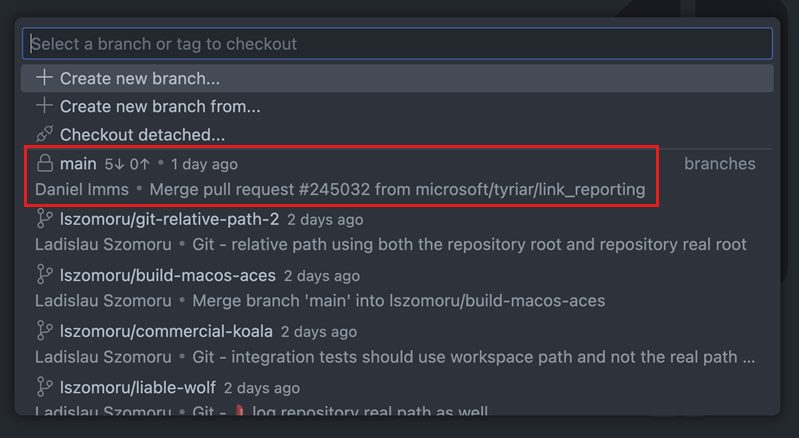Focus the branch or tag search field
The height and width of the screenshot is (438, 799).
pyautogui.click(x=398, y=44)
